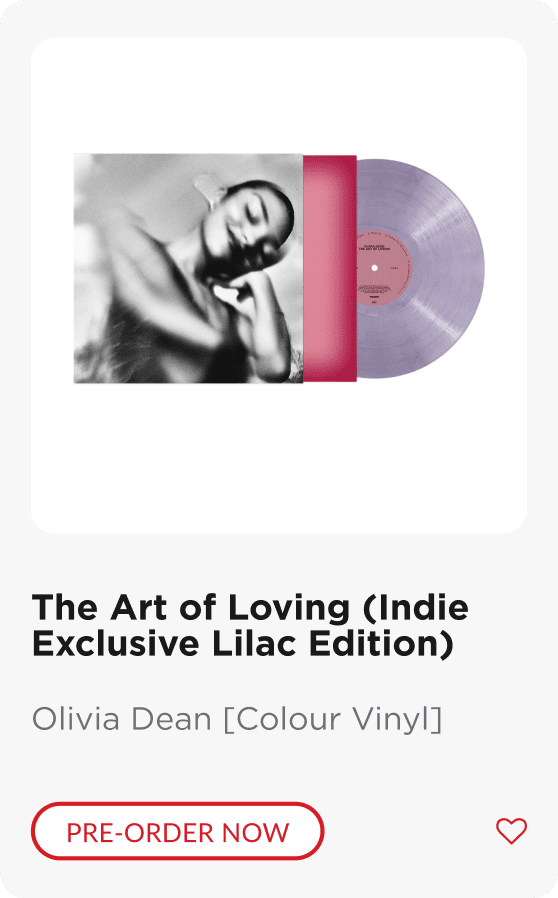Select the [Colour Vinyl] format text
Image resolution: width=558 pixels, height=898 pixels.
point(333,720)
